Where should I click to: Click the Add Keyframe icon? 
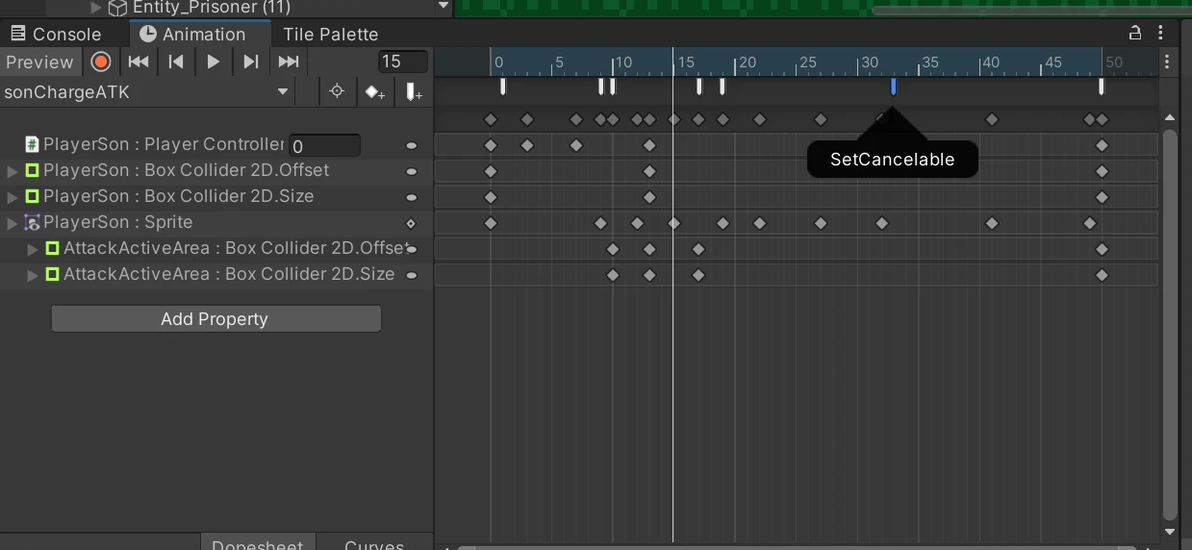click(x=375, y=92)
